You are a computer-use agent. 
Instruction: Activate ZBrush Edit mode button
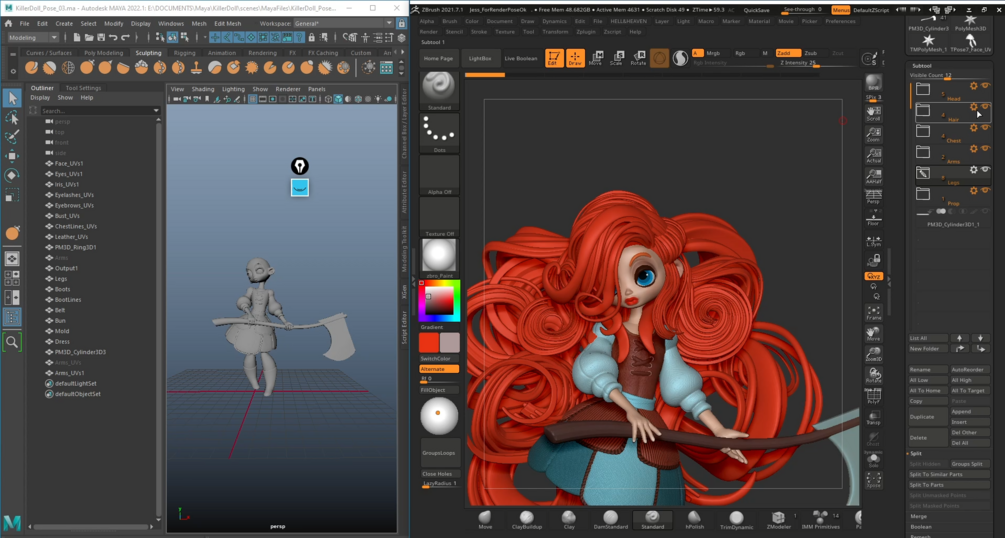[554, 58]
